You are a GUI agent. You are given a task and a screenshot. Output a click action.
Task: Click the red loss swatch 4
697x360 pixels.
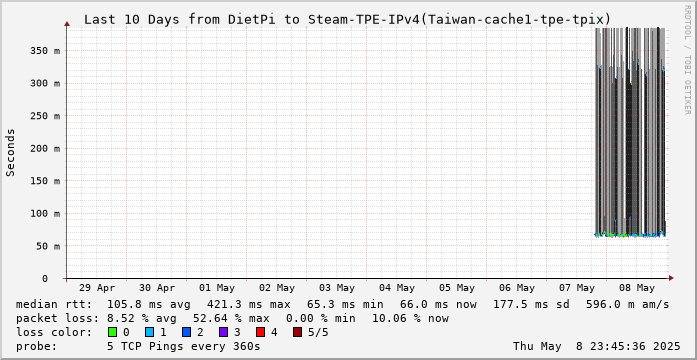(261, 332)
